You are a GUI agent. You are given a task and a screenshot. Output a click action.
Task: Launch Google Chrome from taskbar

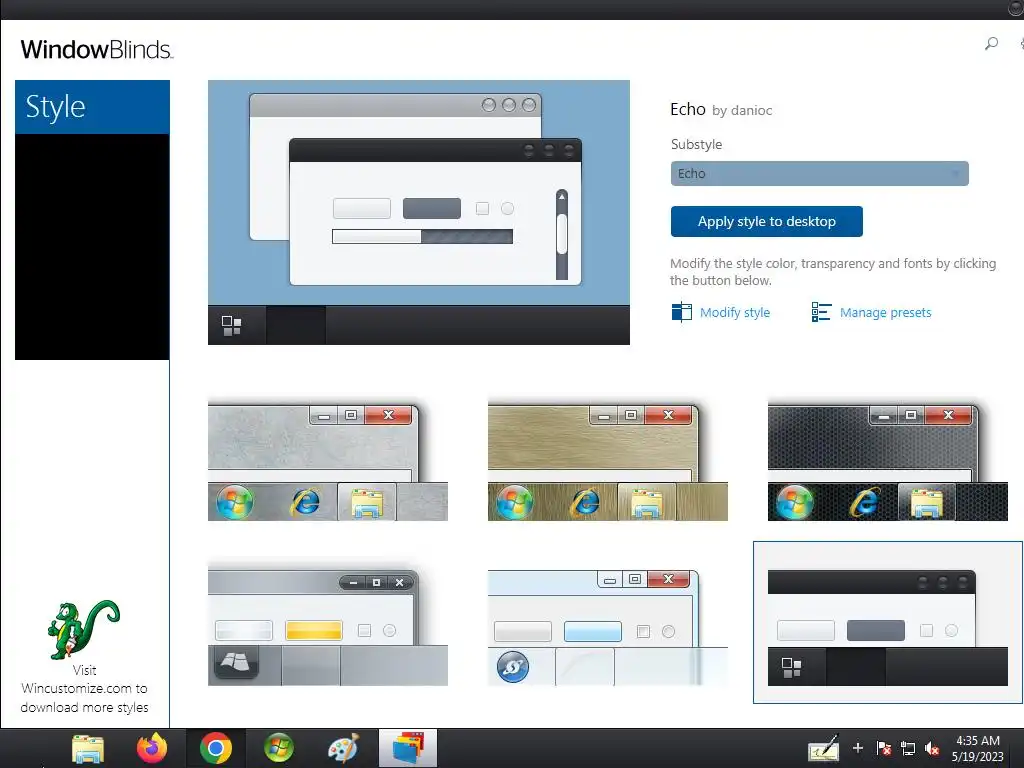pyautogui.click(x=216, y=748)
